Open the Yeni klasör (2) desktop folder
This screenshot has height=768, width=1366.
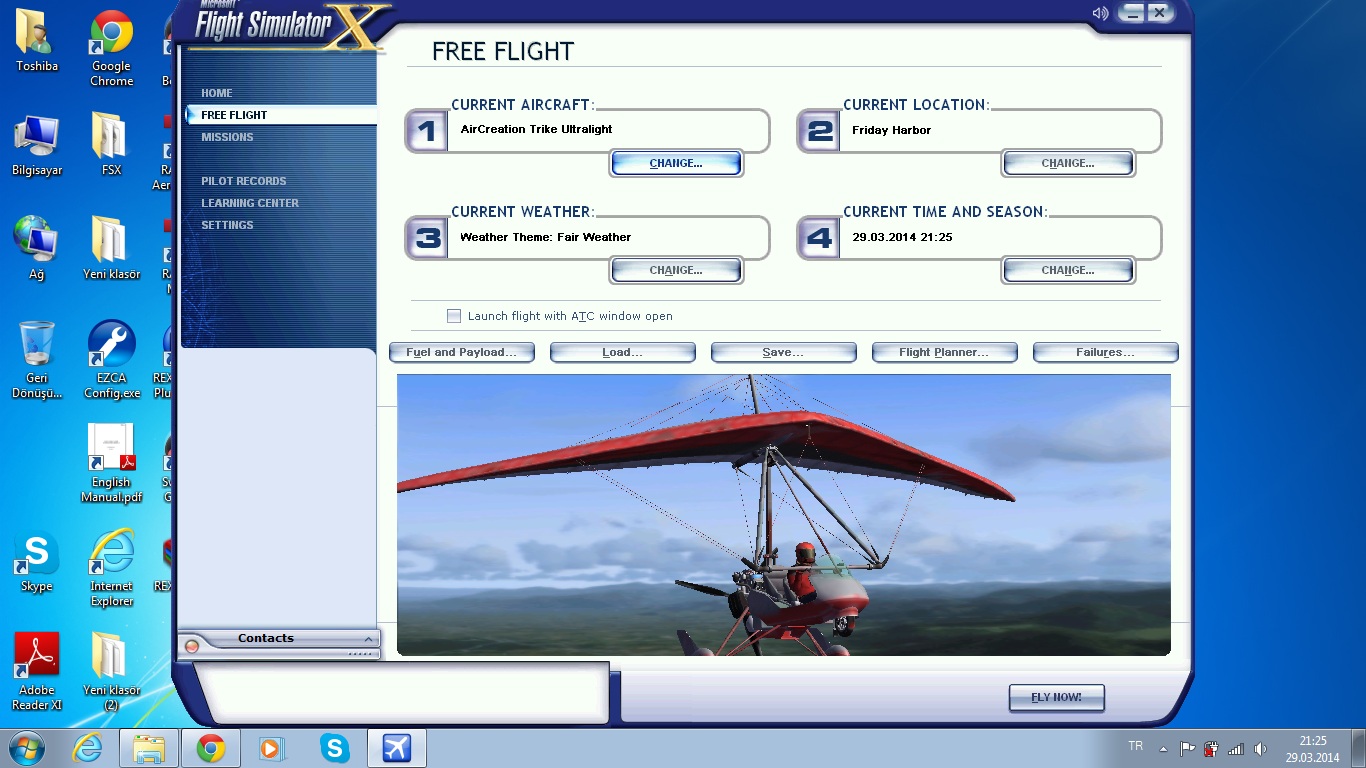(111, 672)
